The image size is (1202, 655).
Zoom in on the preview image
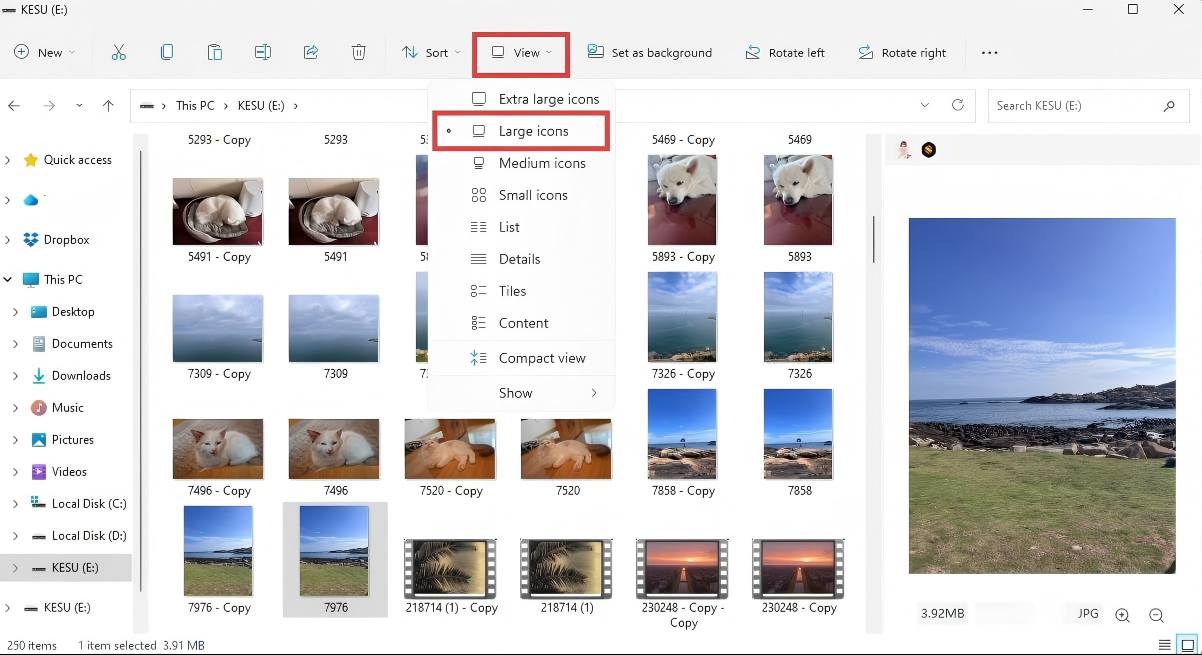[x=1122, y=615]
